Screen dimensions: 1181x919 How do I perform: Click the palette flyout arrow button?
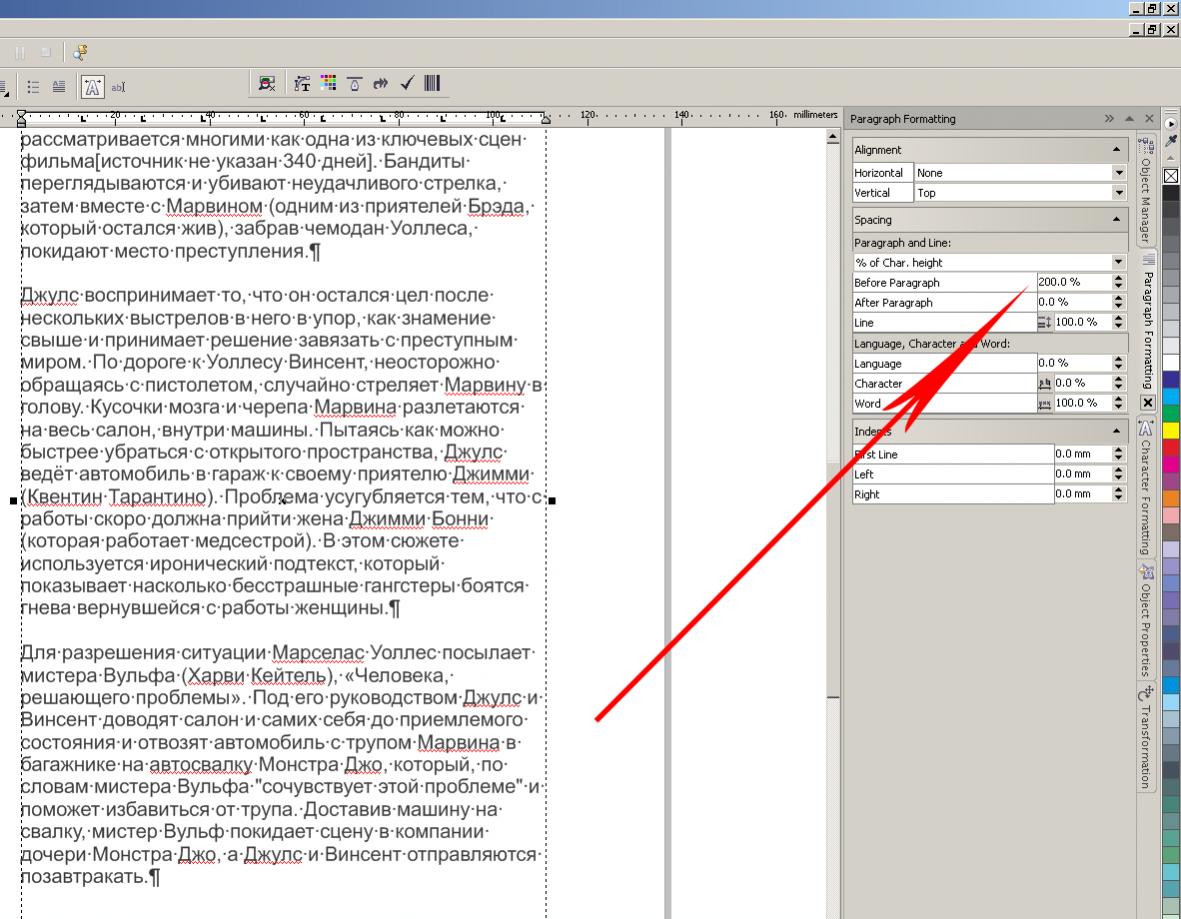pyautogui.click(x=1171, y=123)
